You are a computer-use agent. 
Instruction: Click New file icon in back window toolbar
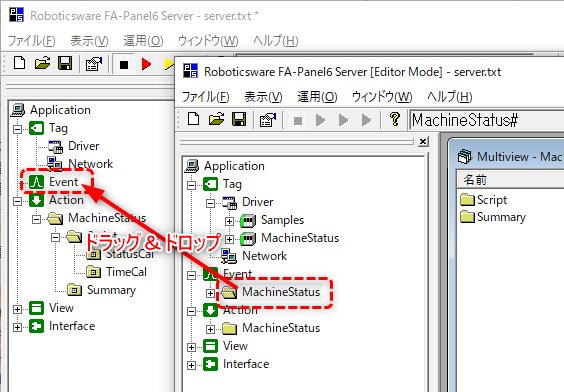pyautogui.click(x=19, y=64)
